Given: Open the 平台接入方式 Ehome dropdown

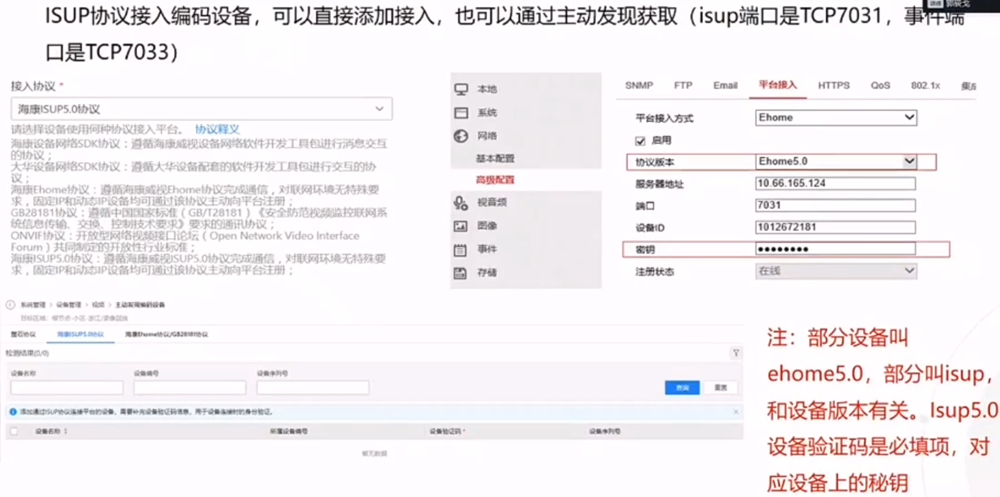Looking at the screenshot, I should point(836,118).
